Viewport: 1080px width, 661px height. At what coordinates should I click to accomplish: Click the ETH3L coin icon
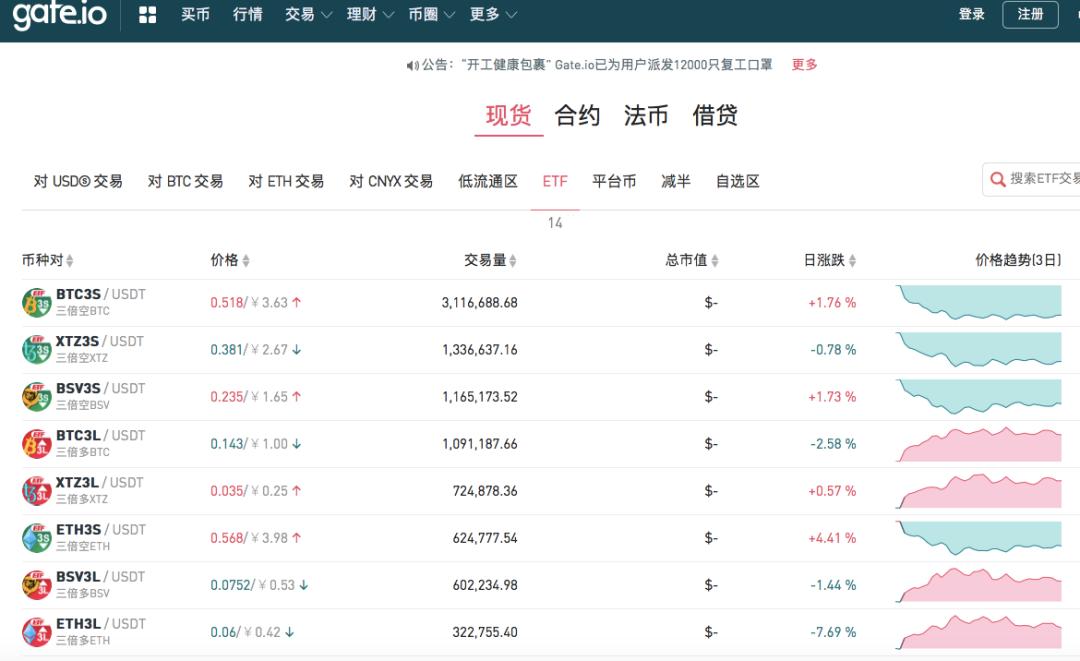click(37, 632)
